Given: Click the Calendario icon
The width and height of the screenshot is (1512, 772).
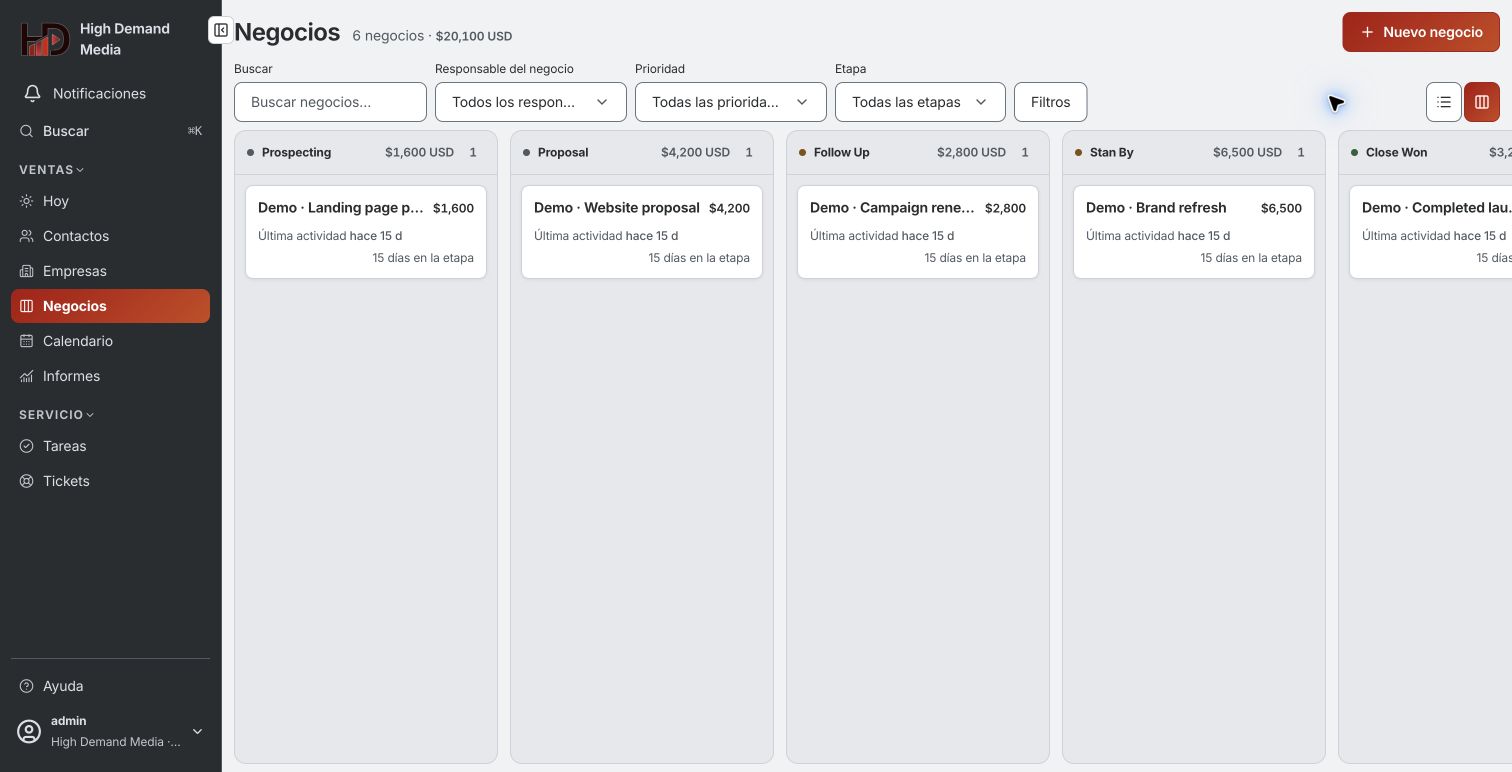Looking at the screenshot, I should coord(26,341).
